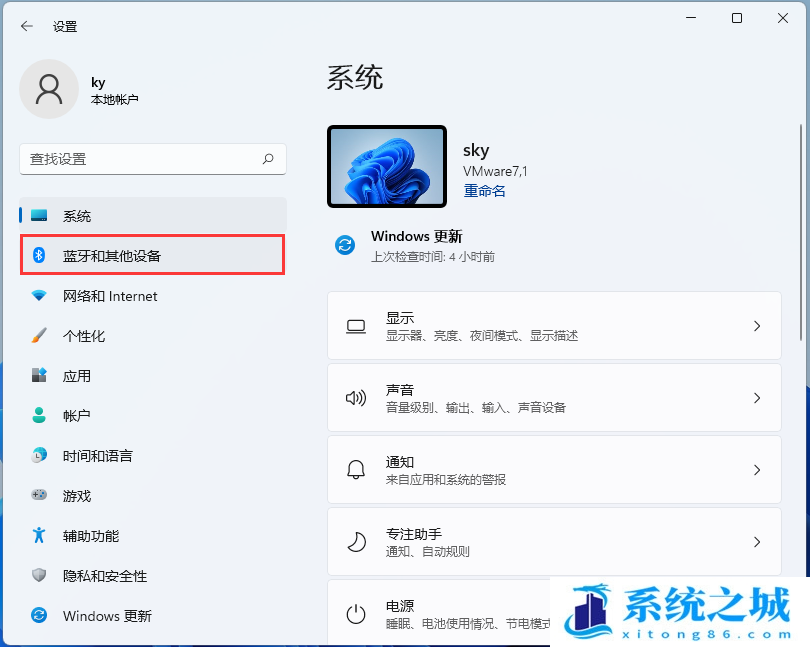Screen dimensions: 810x647
Task: Open 蓝牙和其他设备 in the sidebar
Action: click(x=153, y=255)
